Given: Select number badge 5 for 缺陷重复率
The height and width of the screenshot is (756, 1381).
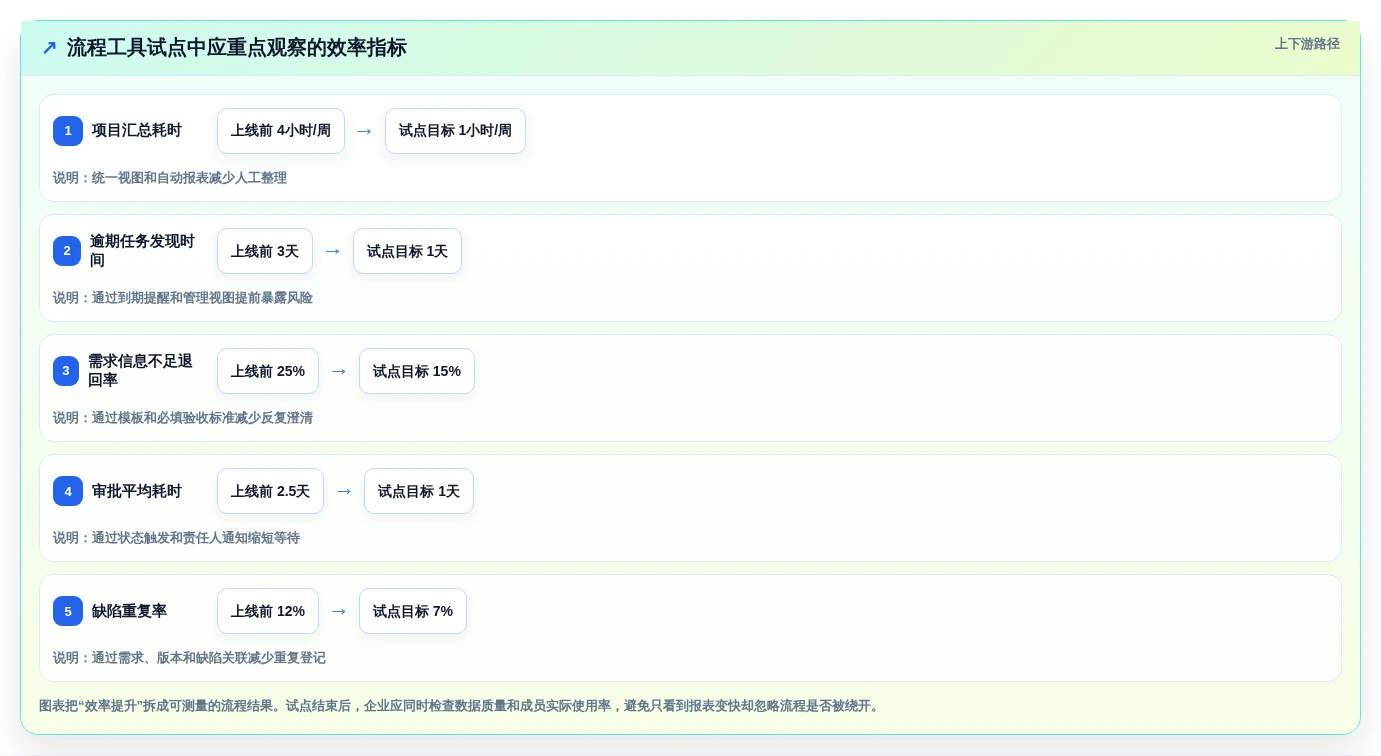Looking at the screenshot, I should pyautogui.click(x=68, y=611).
